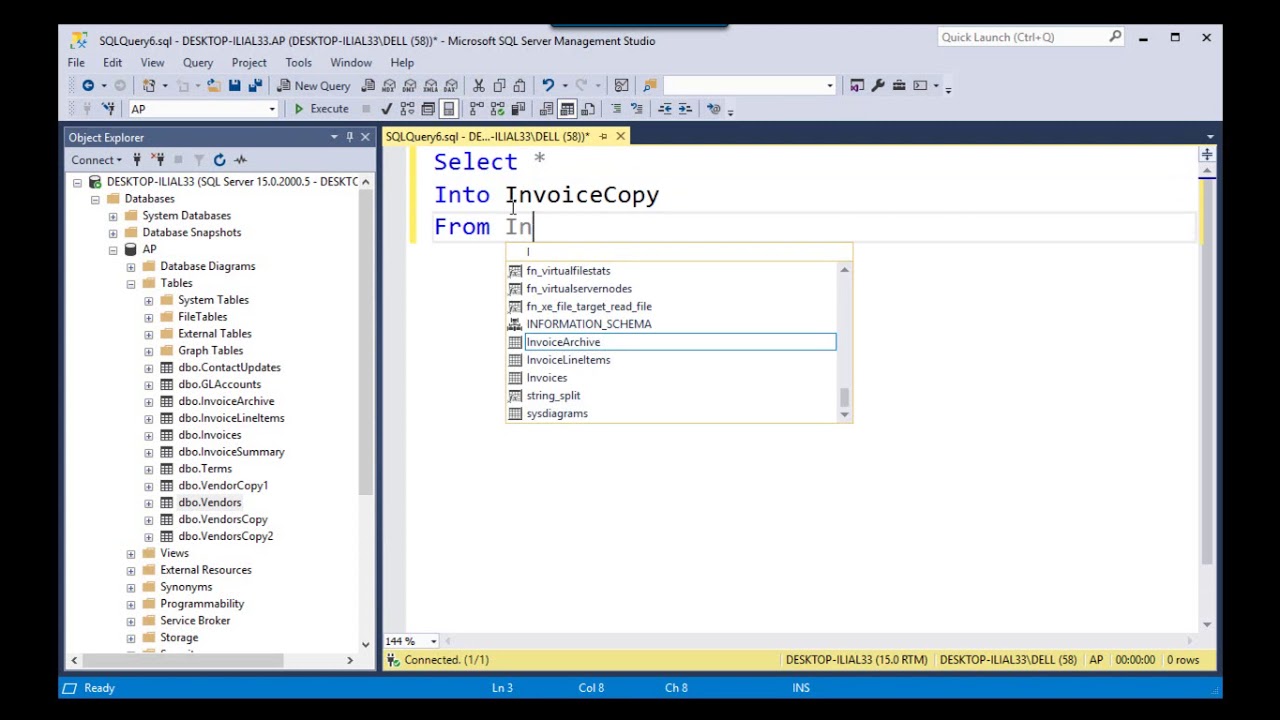Image resolution: width=1280 pixels, height=720 pixels.
Task: Click the Undo arrow icon
Action: [x=548, y=85]
